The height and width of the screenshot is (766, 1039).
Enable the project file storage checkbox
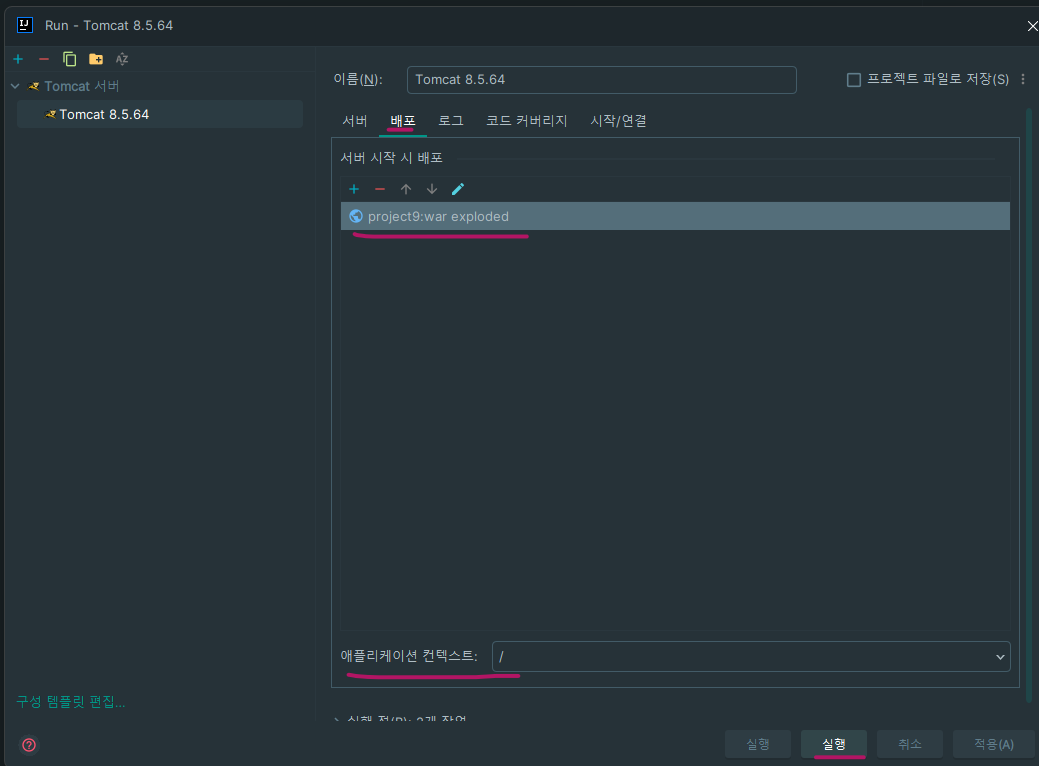click(x=854, y=80)
